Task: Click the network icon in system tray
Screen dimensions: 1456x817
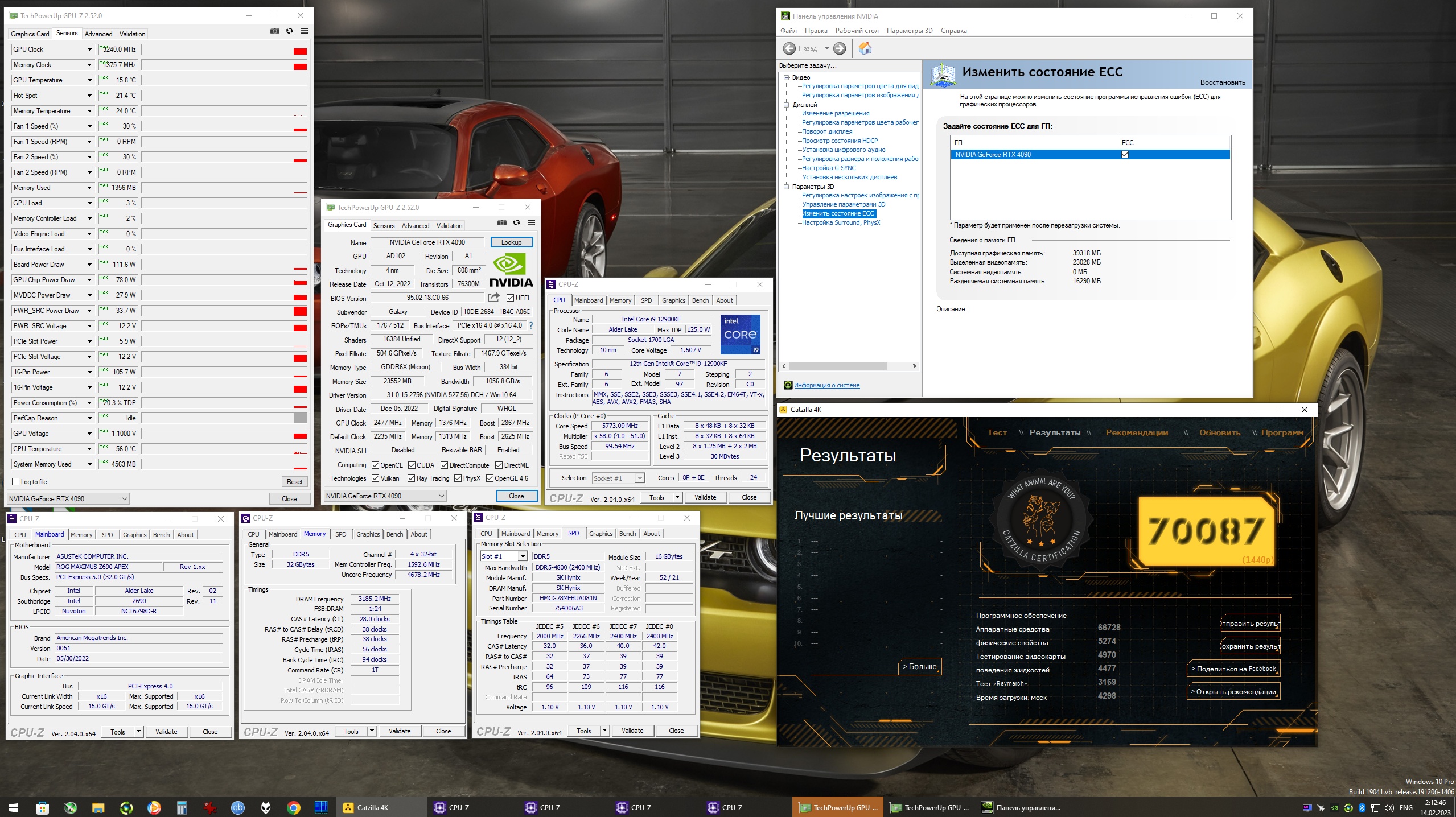Action: pos(1376,808)
